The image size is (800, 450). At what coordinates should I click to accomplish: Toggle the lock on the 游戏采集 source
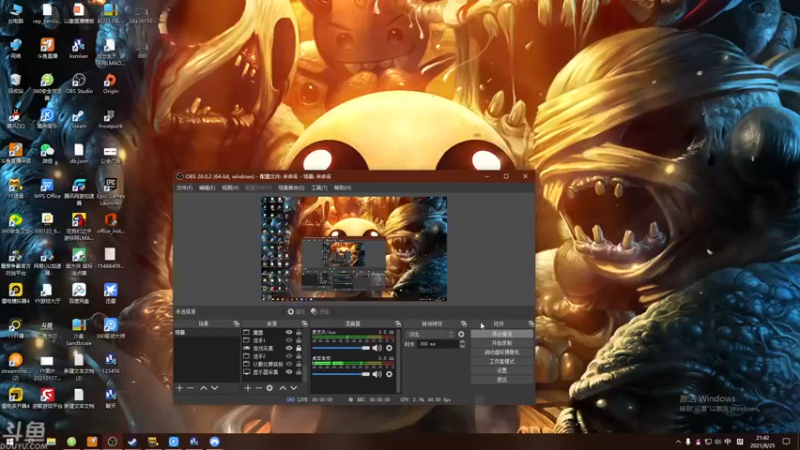(298, 348)
